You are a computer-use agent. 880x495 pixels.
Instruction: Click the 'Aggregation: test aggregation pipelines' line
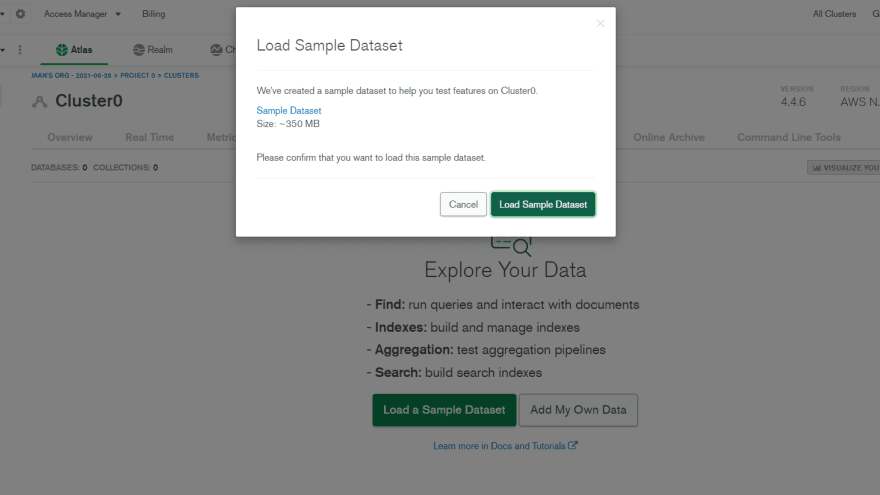coord(486,350)
